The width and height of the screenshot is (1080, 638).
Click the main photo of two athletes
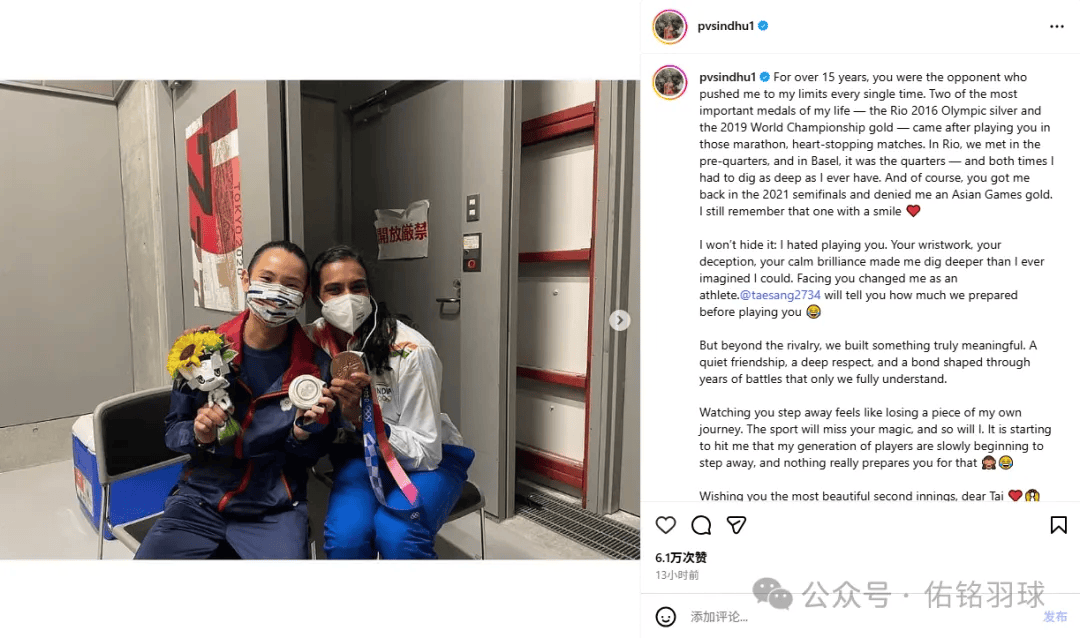[320, 320]
